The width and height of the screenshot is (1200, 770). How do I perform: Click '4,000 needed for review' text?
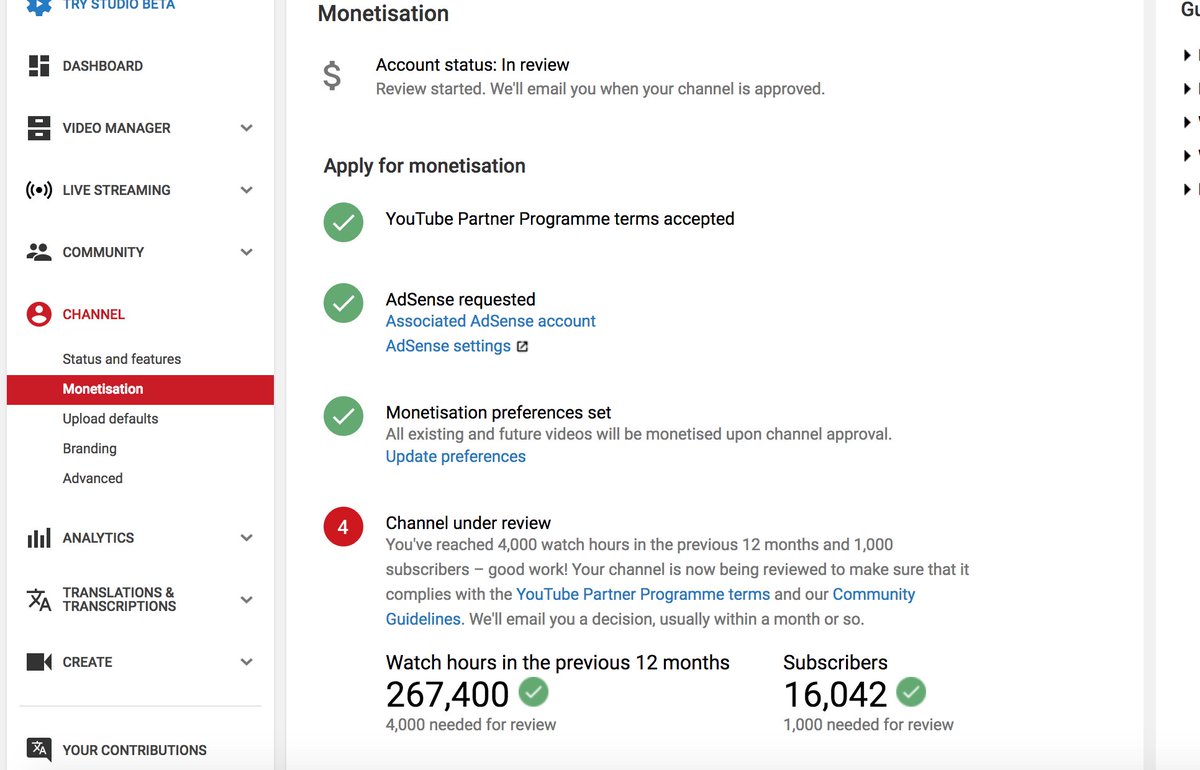(471, 725)
